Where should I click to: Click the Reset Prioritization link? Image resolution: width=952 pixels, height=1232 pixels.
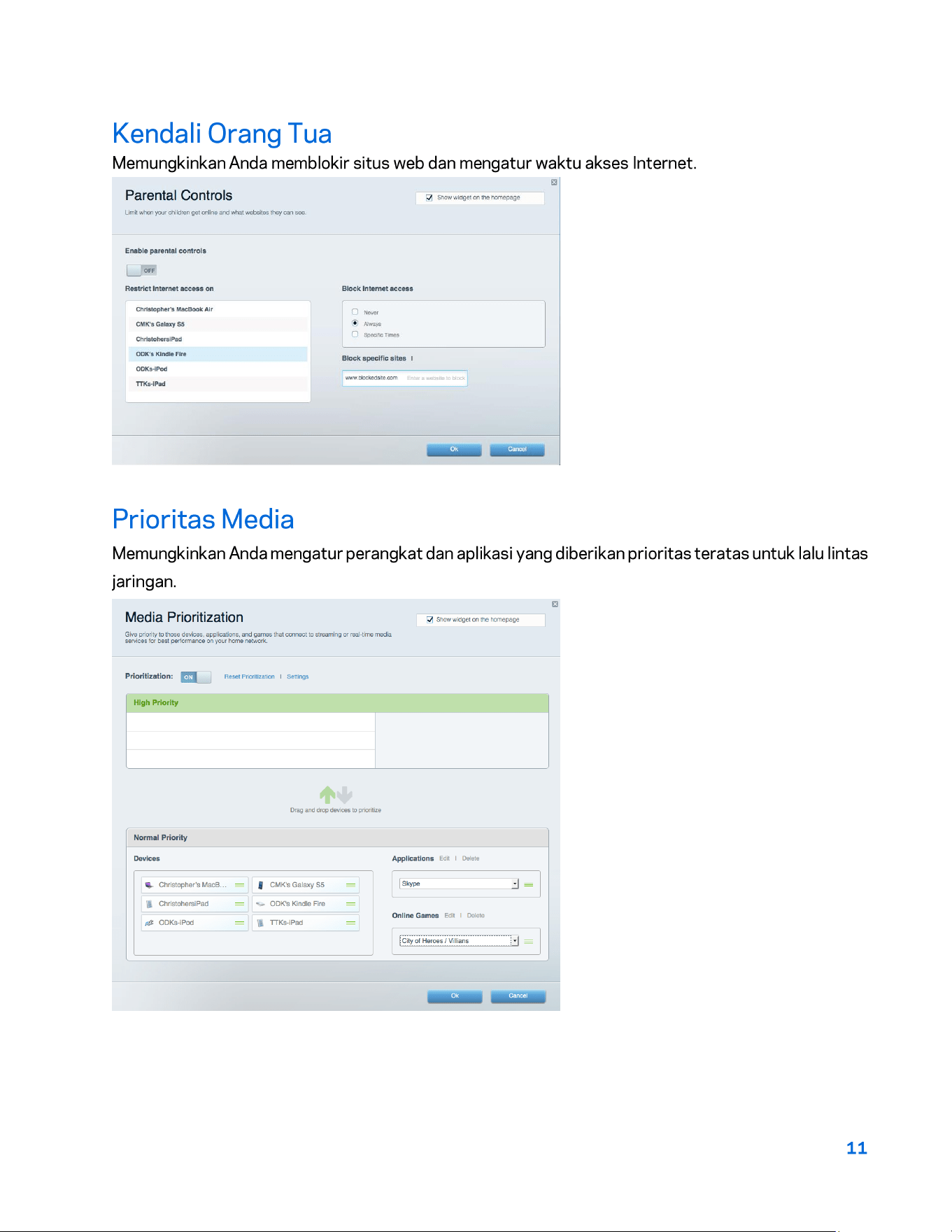tap(249, 677)
